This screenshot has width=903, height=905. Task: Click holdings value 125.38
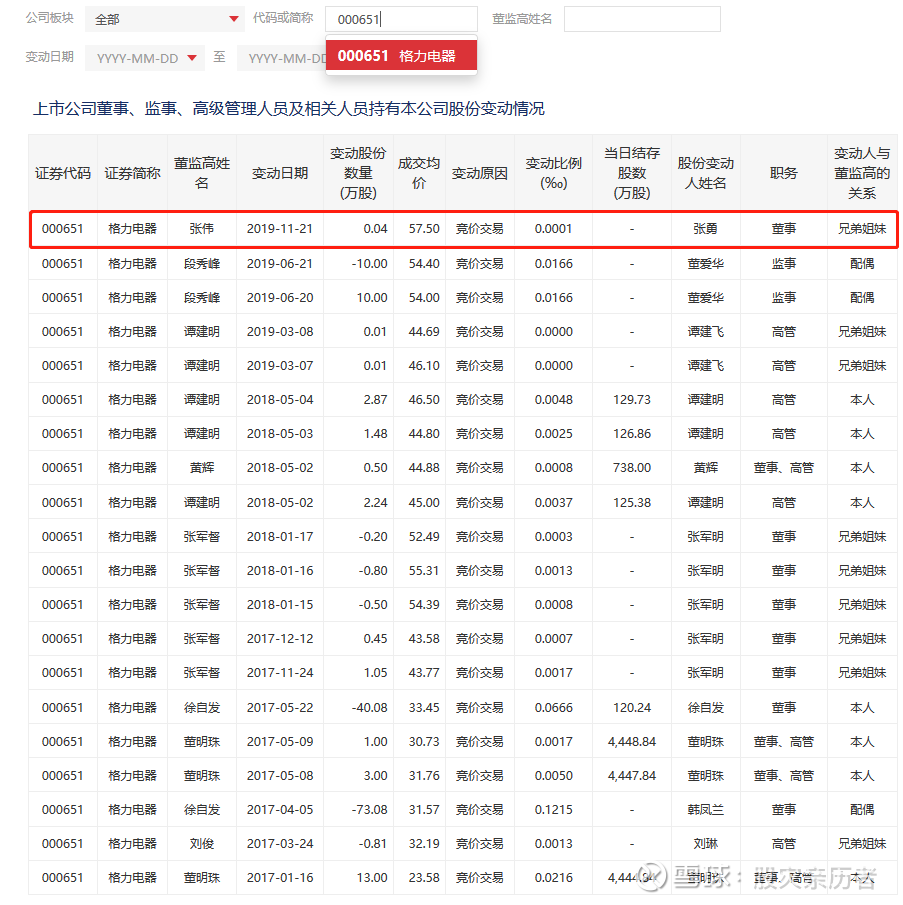[x=632, y=503]
